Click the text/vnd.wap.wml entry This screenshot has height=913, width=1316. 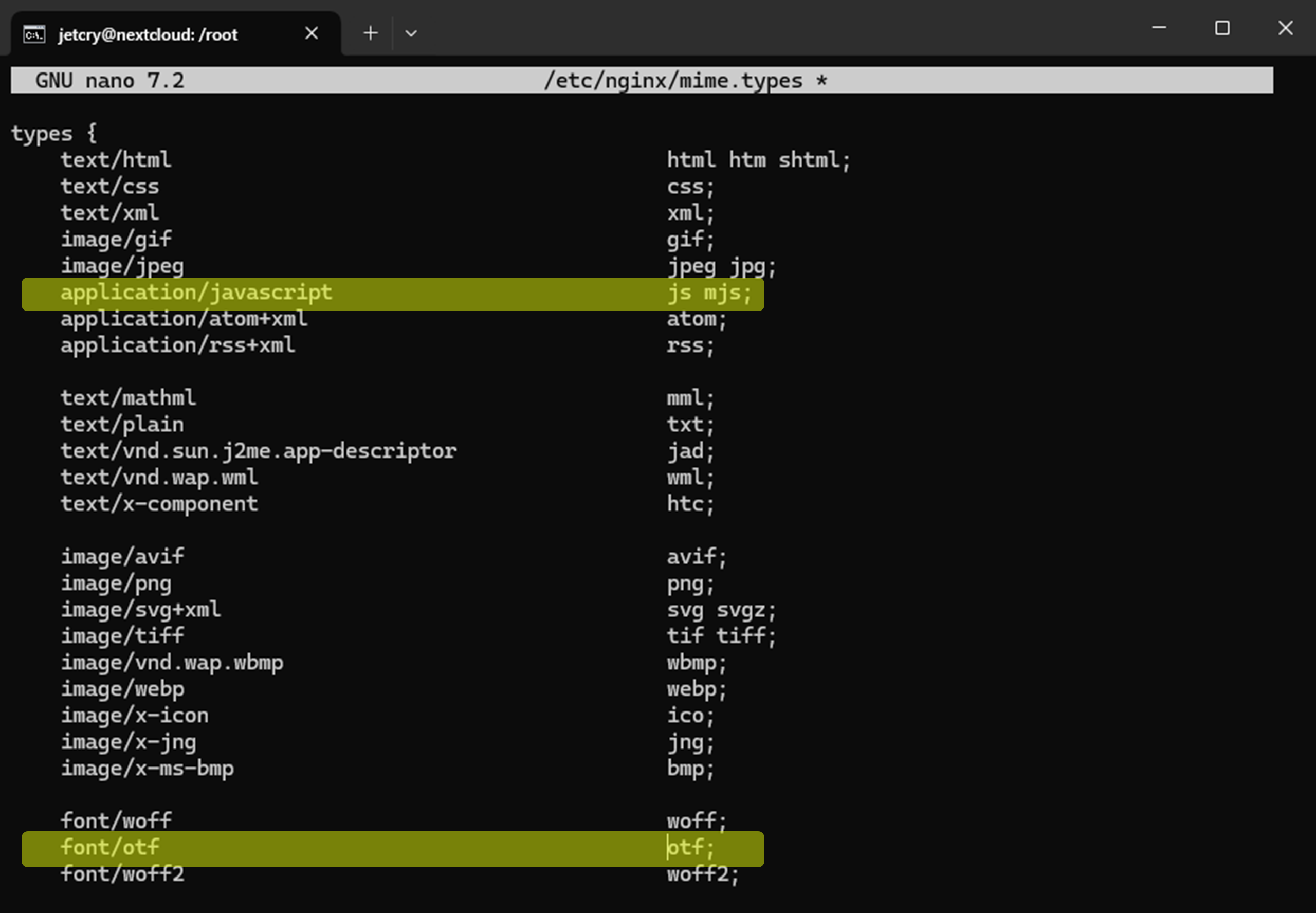tap(159, 477)
